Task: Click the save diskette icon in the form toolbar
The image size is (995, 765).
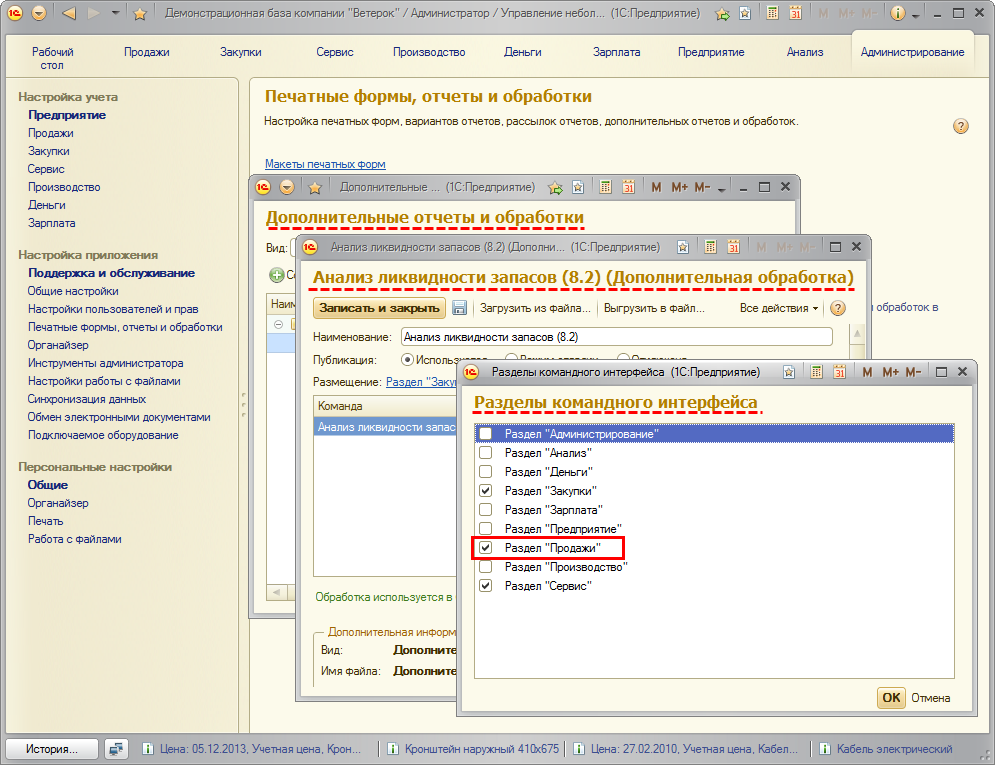Action: point(460,308)
